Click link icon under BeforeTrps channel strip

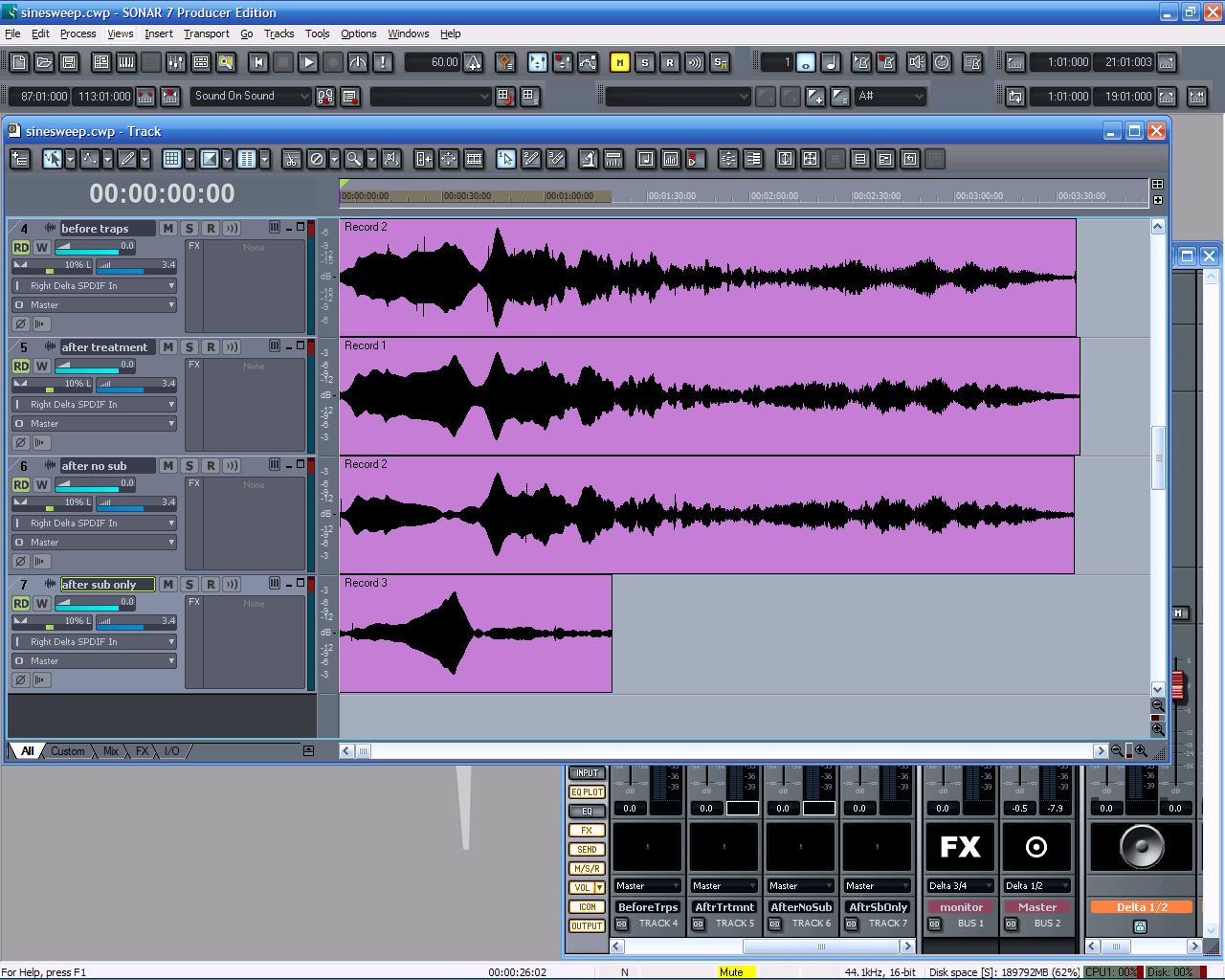(621, 924)
